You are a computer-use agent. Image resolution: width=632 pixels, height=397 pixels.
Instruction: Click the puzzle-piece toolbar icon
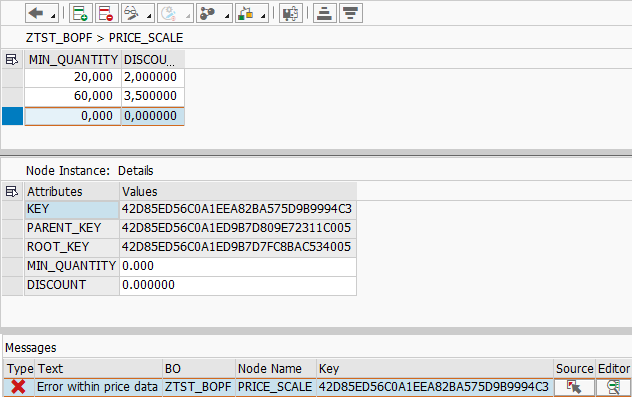pos(291,13)
